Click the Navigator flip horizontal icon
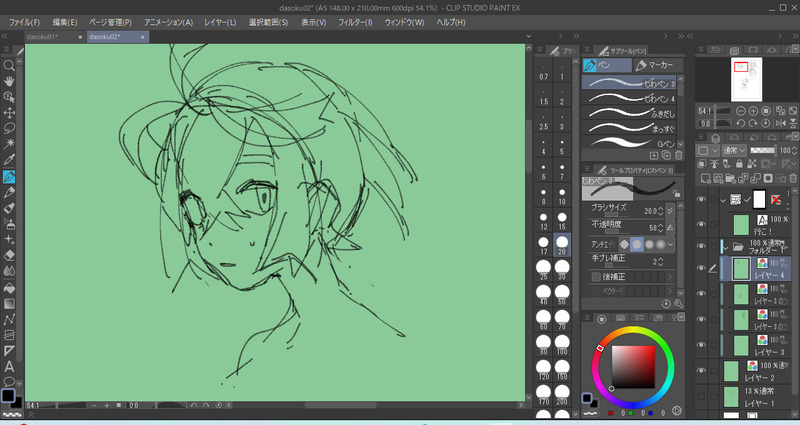 [780, 123]
